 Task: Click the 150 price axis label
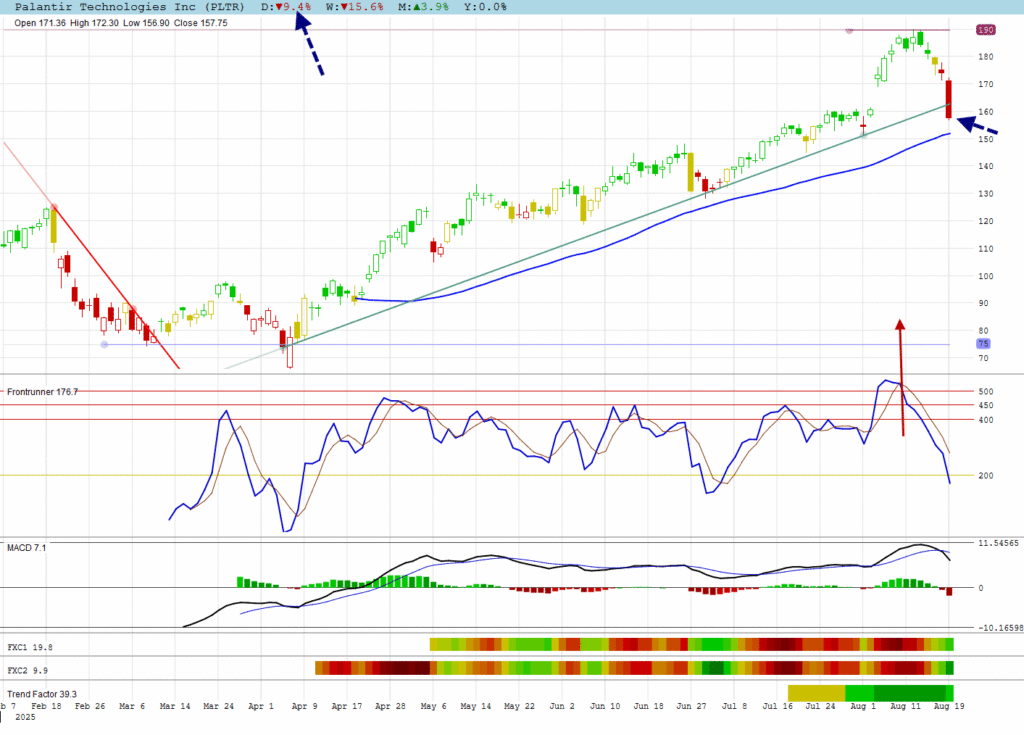[x=985, y=139]
